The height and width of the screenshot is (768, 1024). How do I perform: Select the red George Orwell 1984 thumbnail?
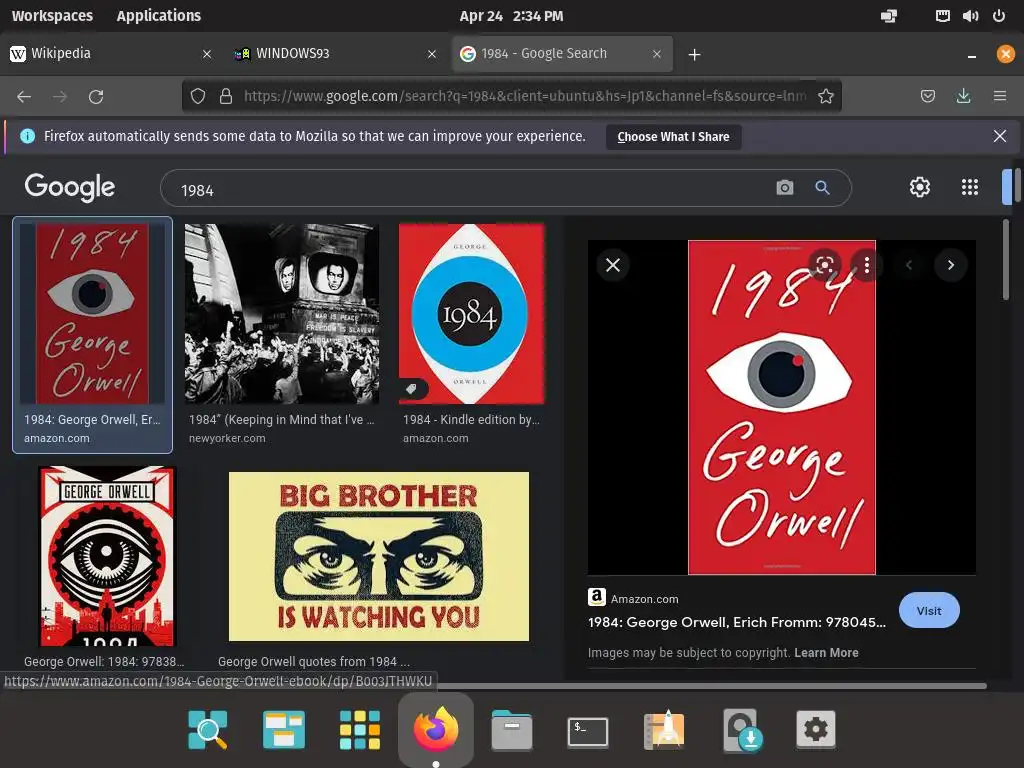pos(92,313)
